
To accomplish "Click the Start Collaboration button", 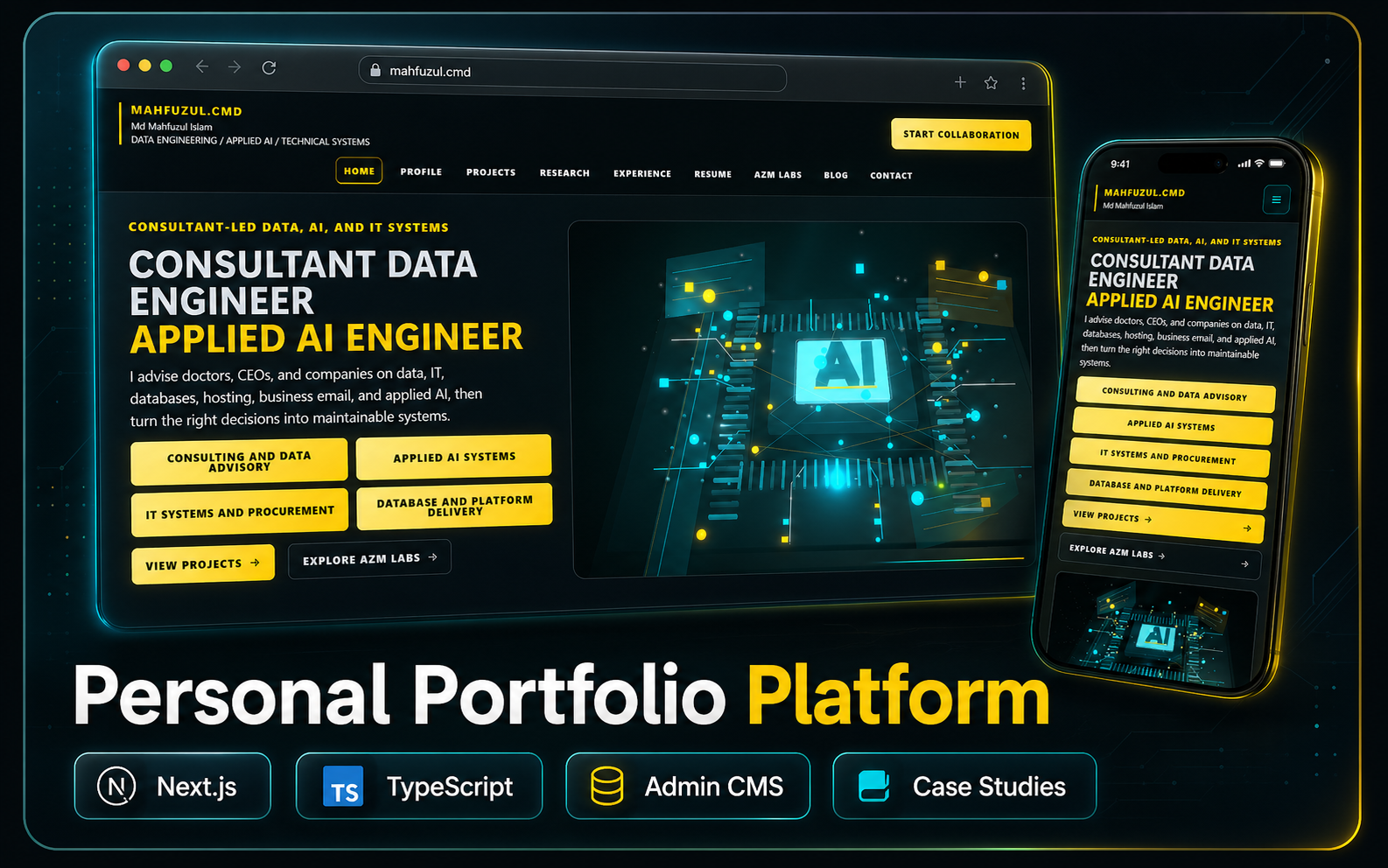I will (961, 135).
